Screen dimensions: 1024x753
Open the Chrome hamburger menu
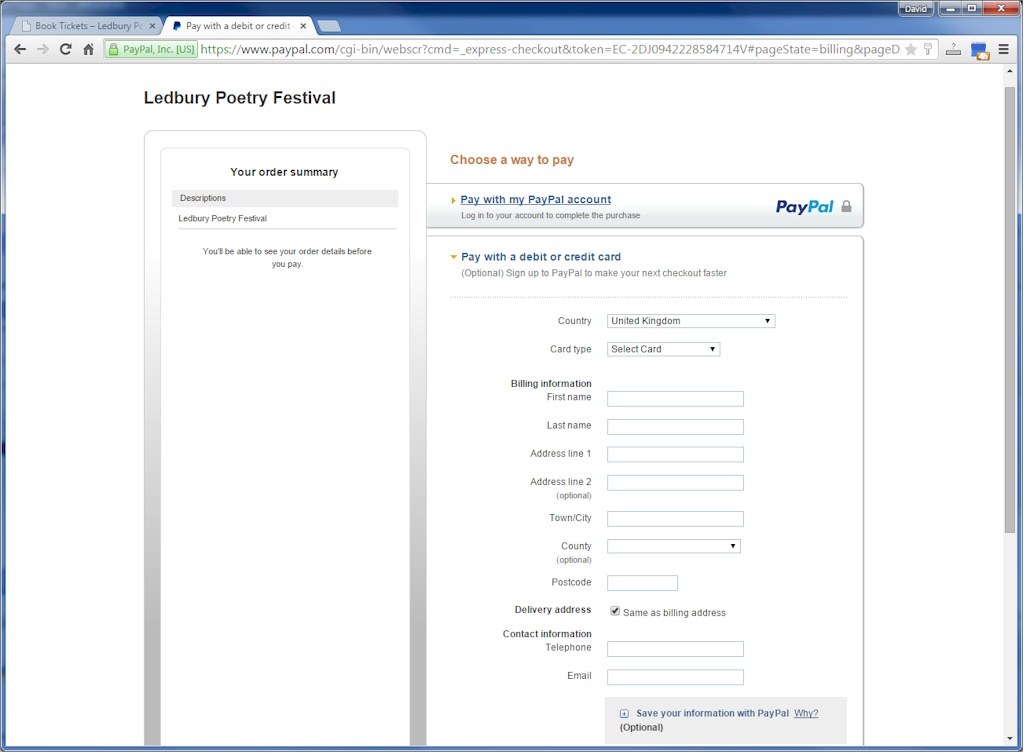click(x=1003, y=49)
